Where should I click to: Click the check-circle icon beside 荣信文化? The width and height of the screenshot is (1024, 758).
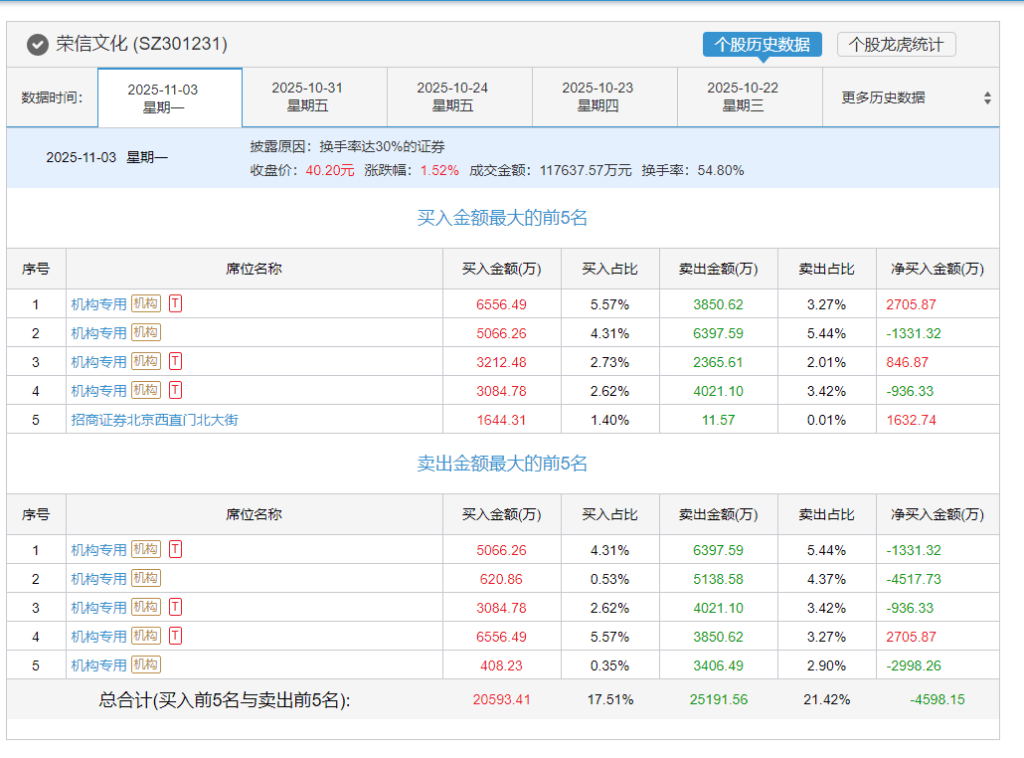(x=37, y=45)
